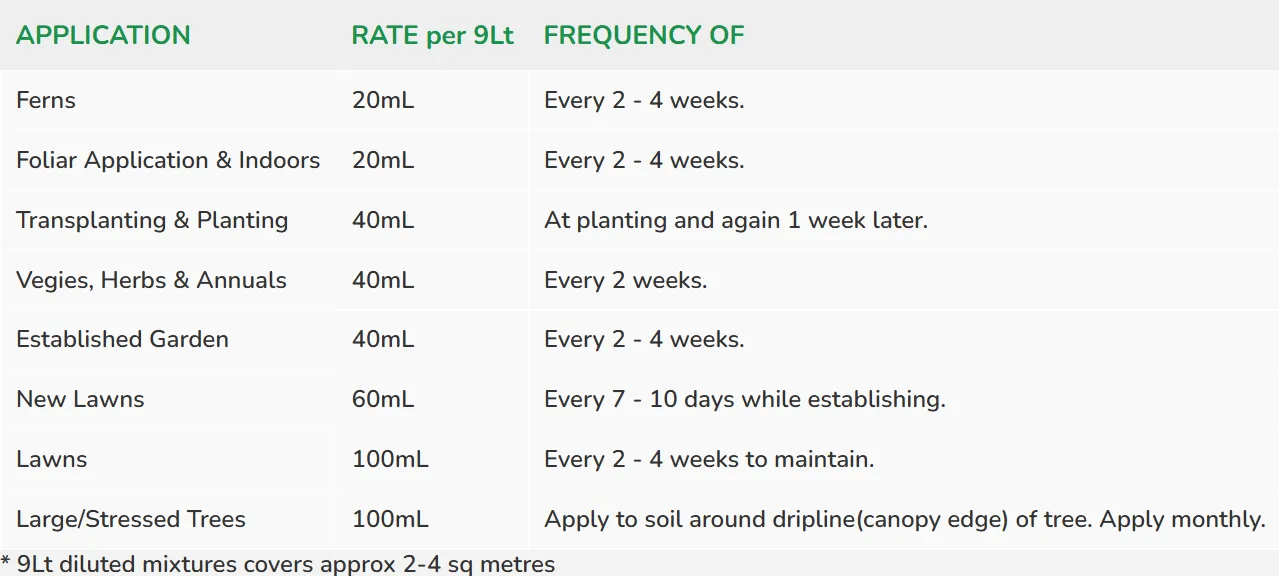Click the APPLICATION column header
1279x576 pixels.
point(103,35)
